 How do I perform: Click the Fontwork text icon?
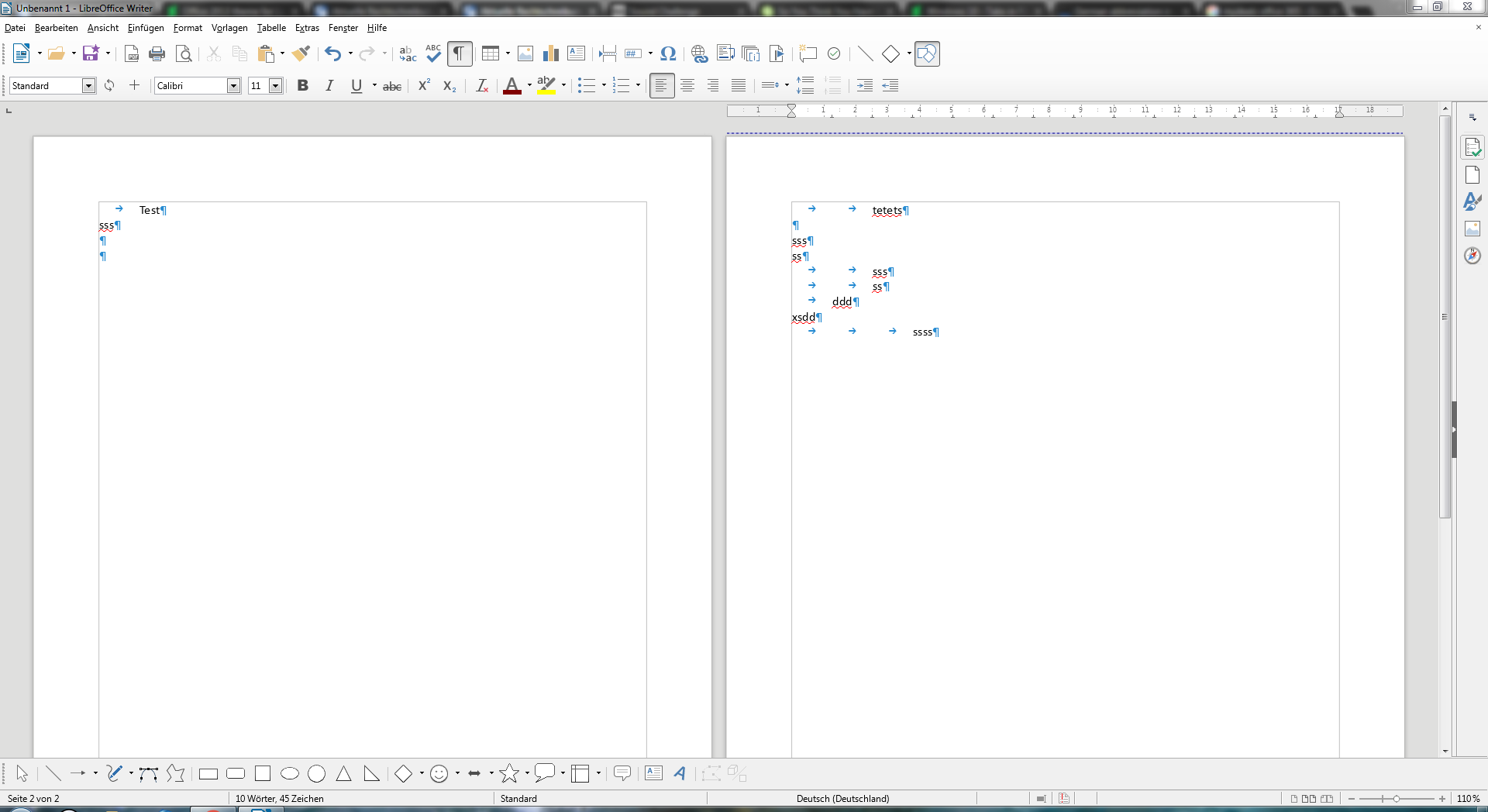[680, 773]
